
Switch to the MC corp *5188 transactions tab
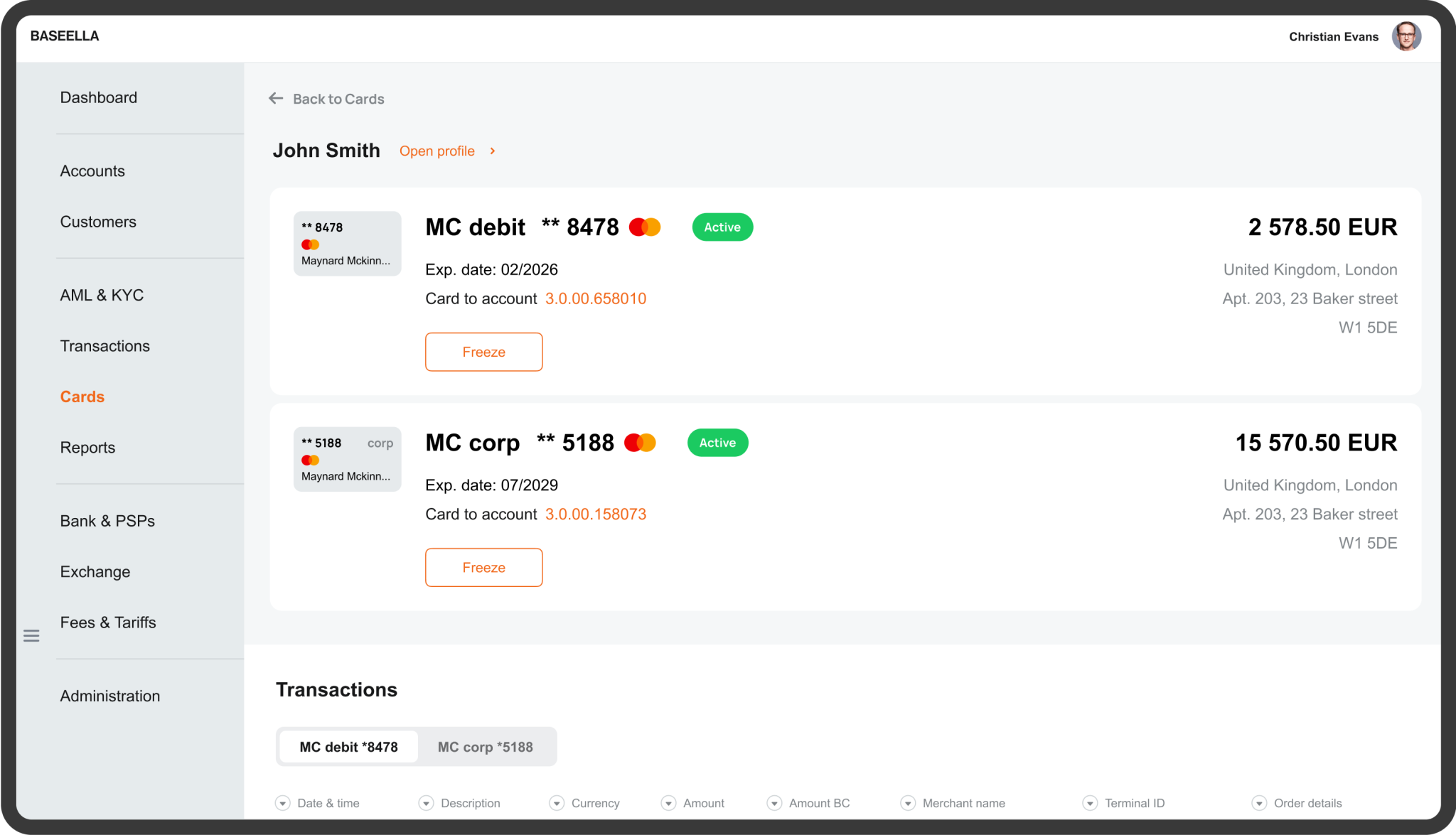click(485, 746)
